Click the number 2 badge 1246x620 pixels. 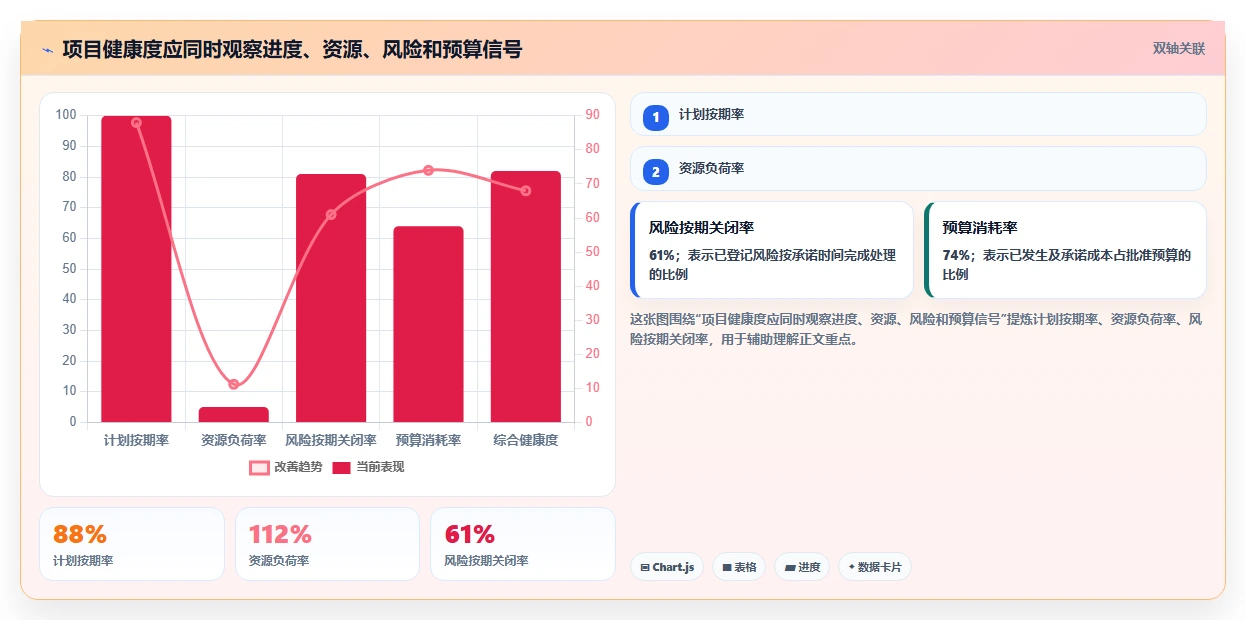pos(656,172)
